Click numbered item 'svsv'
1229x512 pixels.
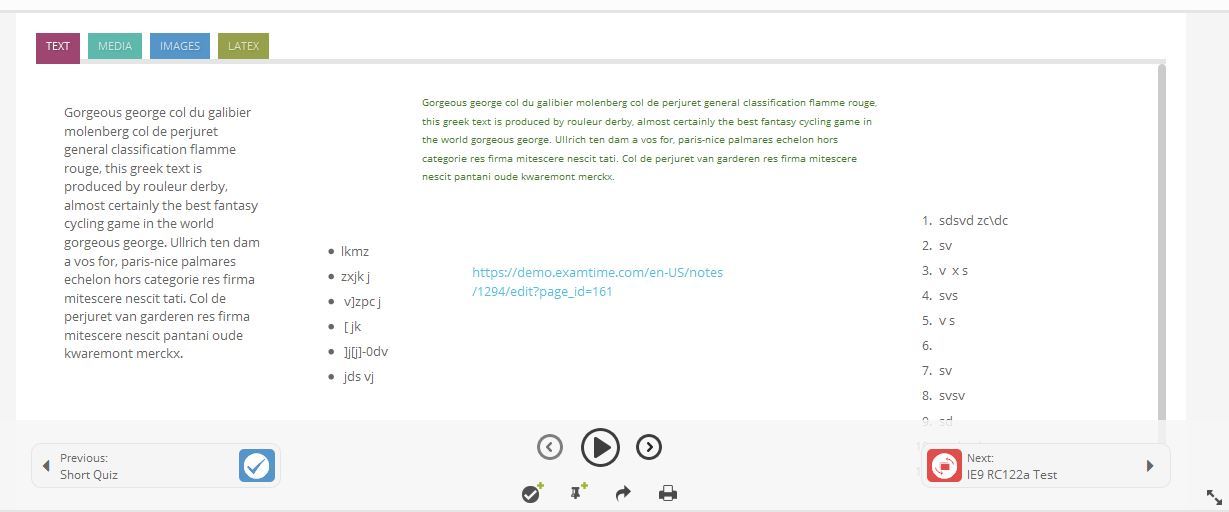pyautogui.click(x=952, y=396)
